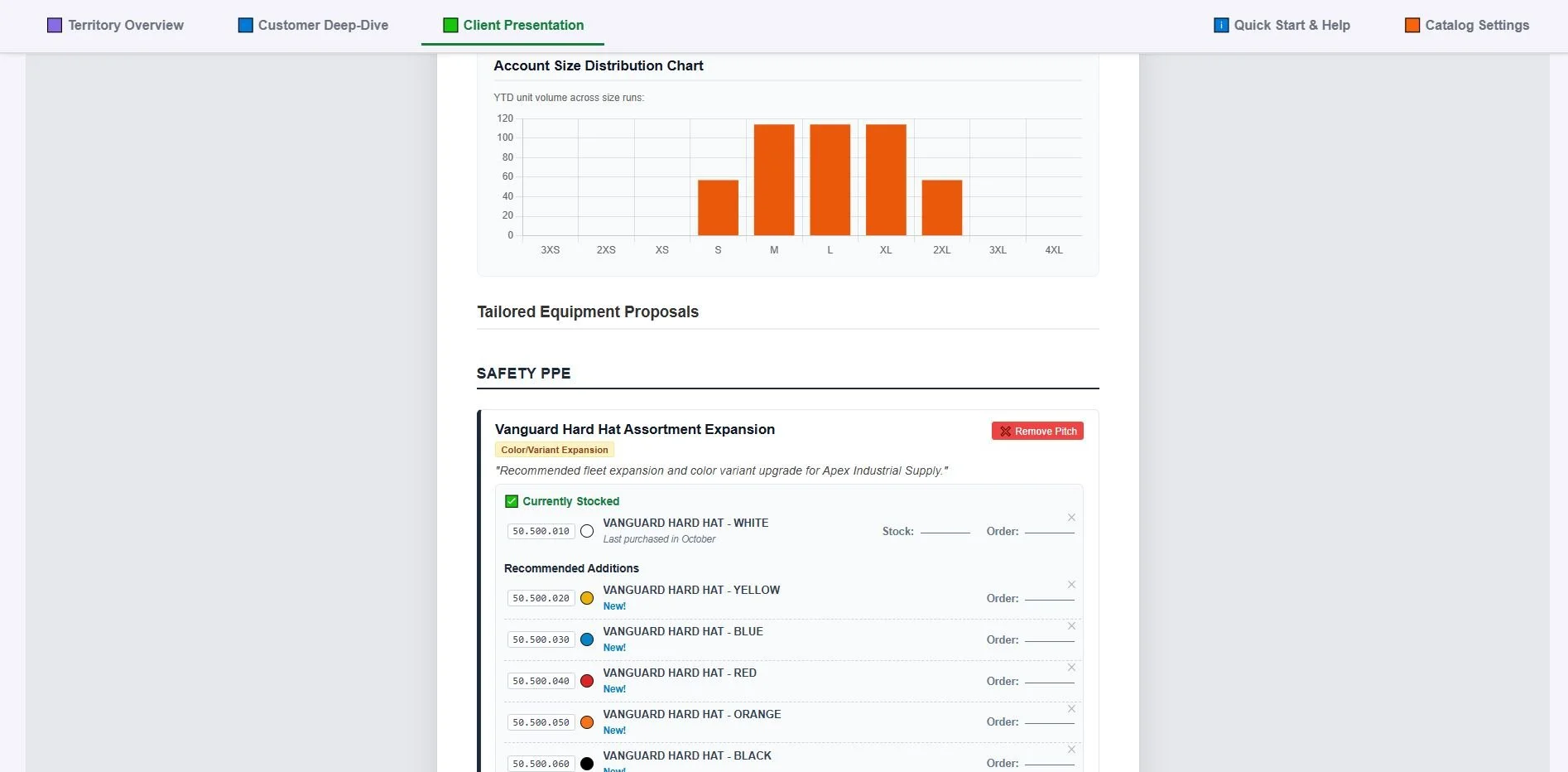Click the S size bar in chart
Viewport: 1568px width, 772px height.
click(718, 208)
